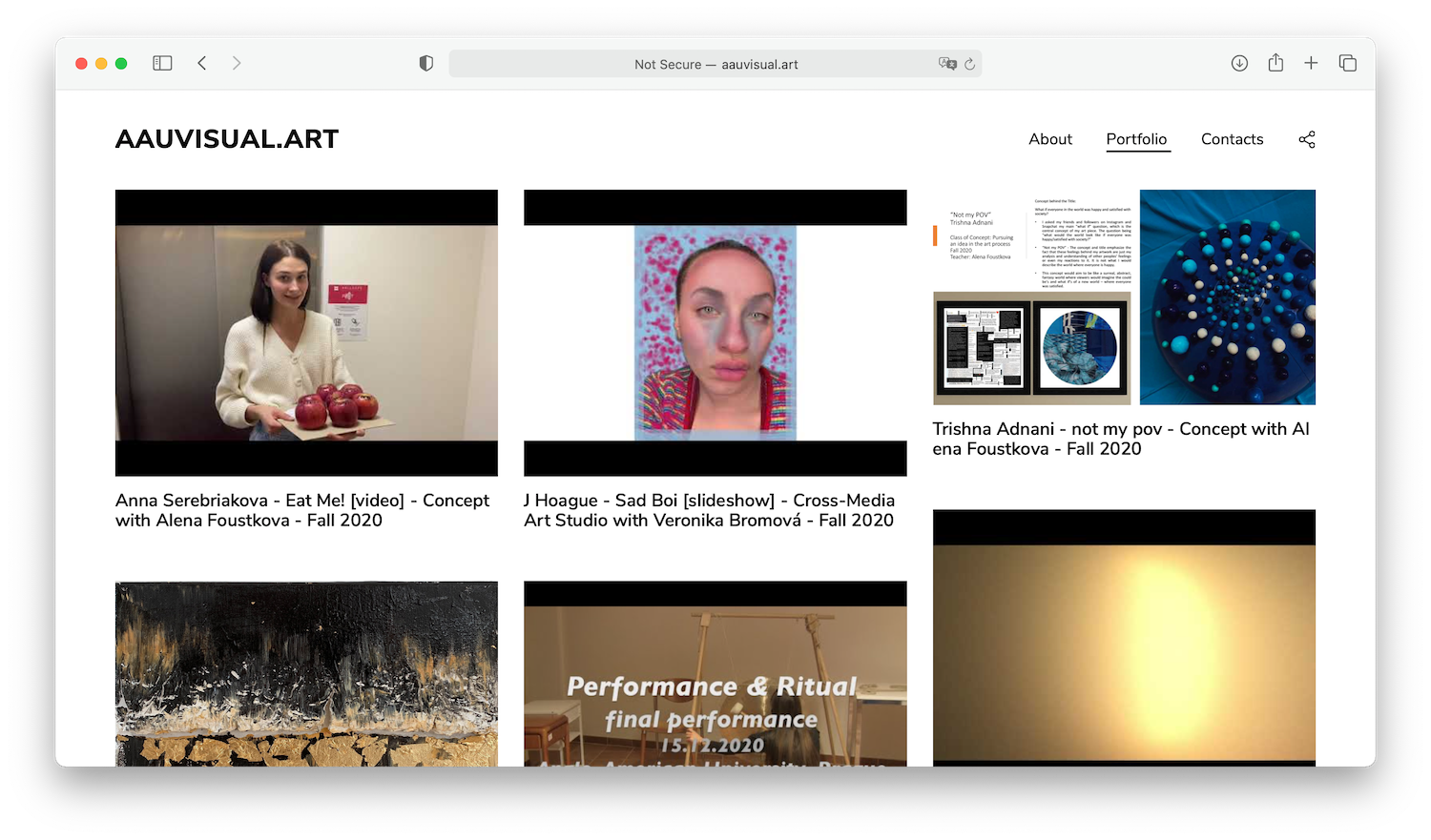Open Trishna Adnani not my pov thumbnail
The width and height of the screenshot is (1431, 840).
pyautogui.click(x=1124, y=297)
